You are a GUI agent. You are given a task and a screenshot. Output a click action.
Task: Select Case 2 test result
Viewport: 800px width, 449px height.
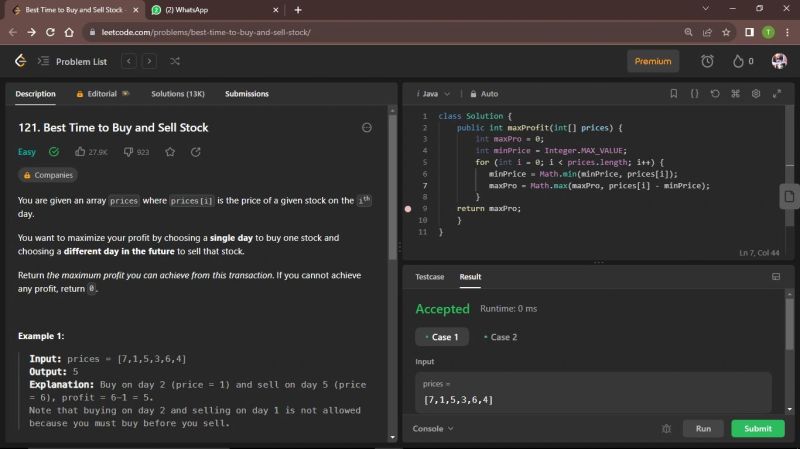(500, 337)
